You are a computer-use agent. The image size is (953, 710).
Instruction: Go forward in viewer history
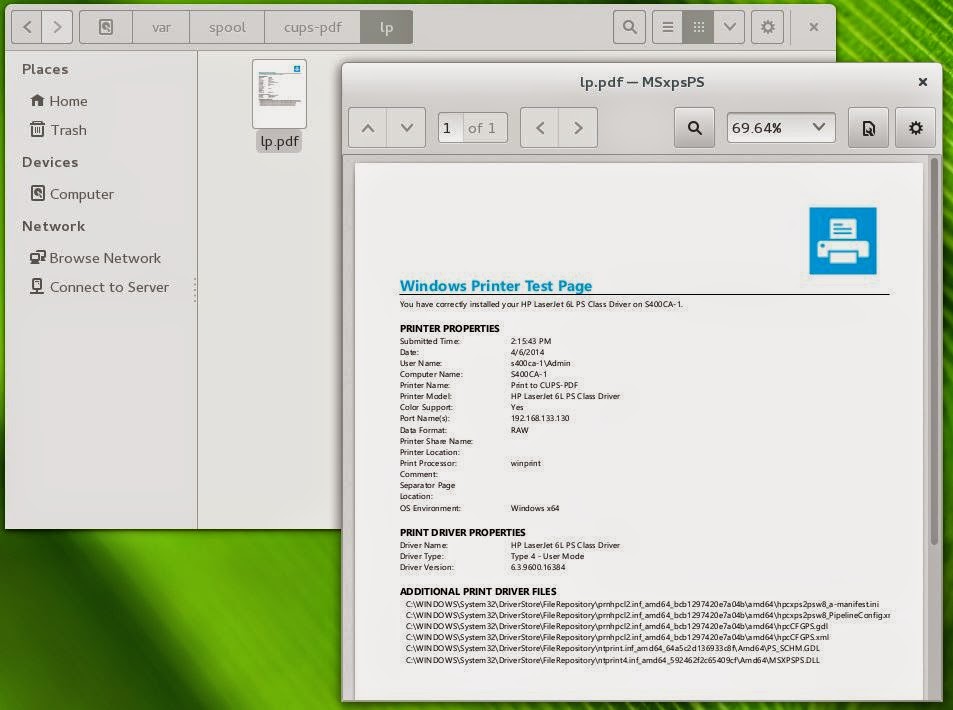(x=578, y=128)
